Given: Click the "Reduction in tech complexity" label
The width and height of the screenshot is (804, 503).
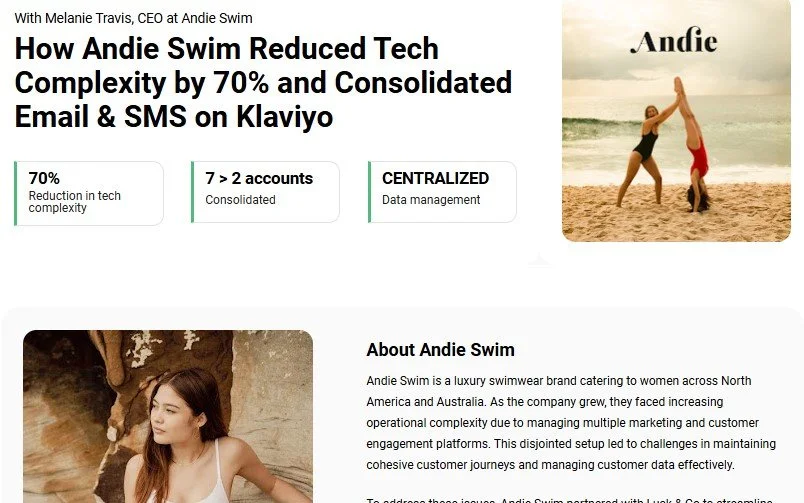Looking at the screenshot, I should [74, 202].
